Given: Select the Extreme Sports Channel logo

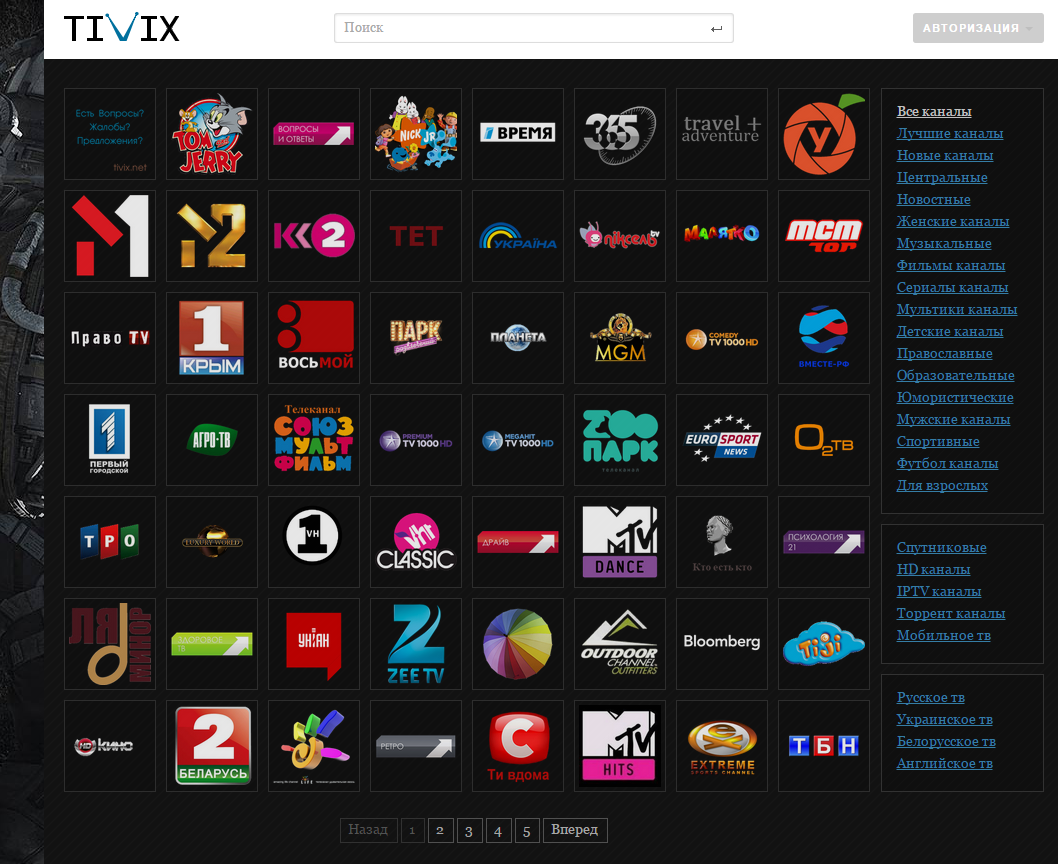Looking at the screenshot, I should tap(721, 746).
